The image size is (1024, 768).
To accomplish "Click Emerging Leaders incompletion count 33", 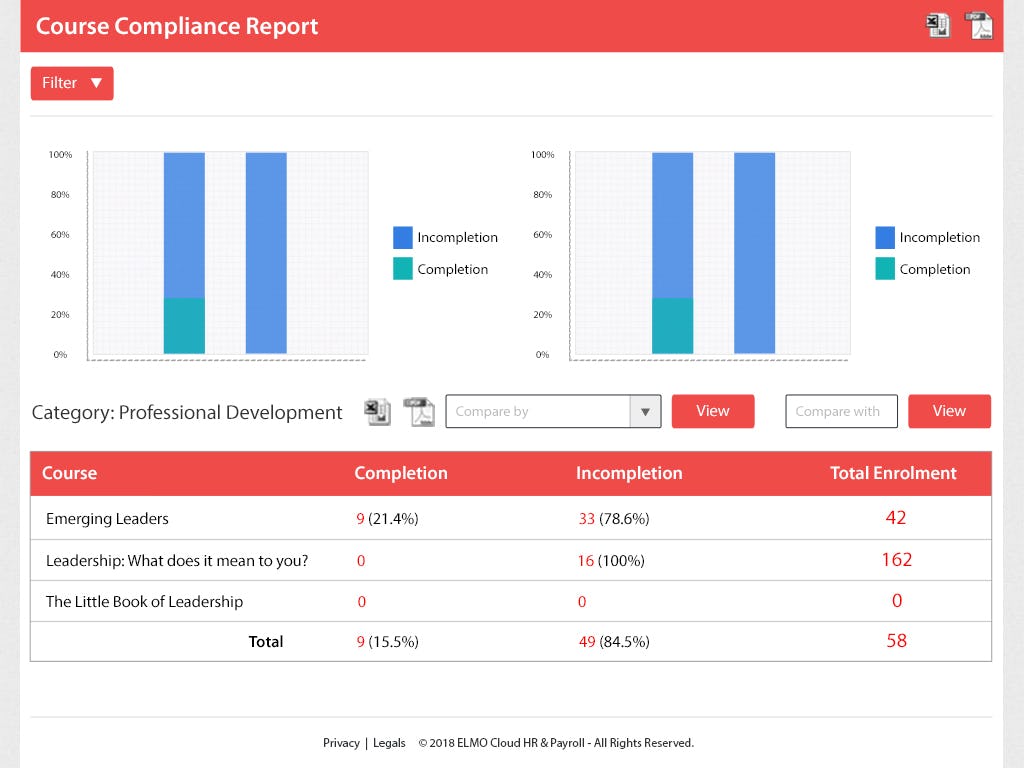I will (586, 519).
